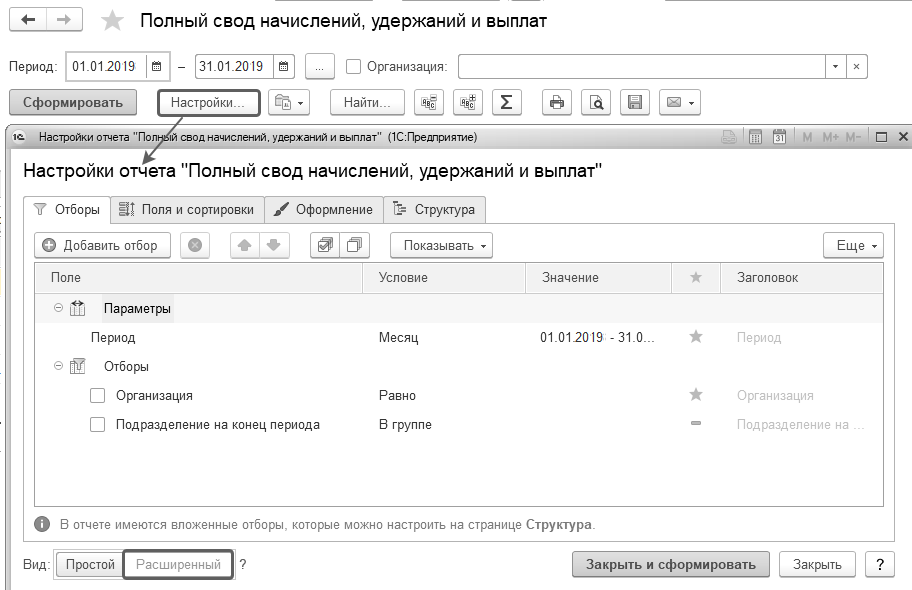
Task: Select the Расширенный view mode
Action: click(x=178, y=564)
